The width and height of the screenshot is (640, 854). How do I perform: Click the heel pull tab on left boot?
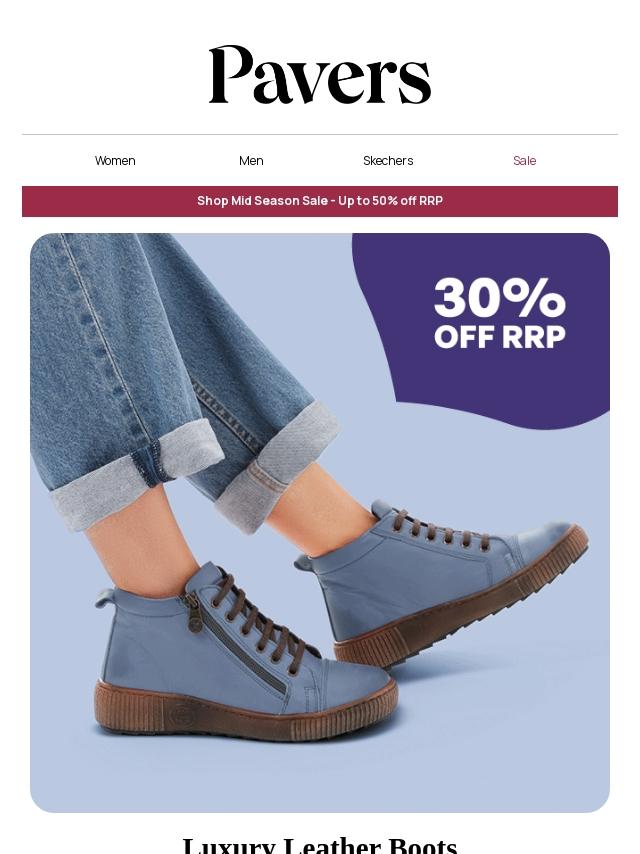[x=105, y=597]
